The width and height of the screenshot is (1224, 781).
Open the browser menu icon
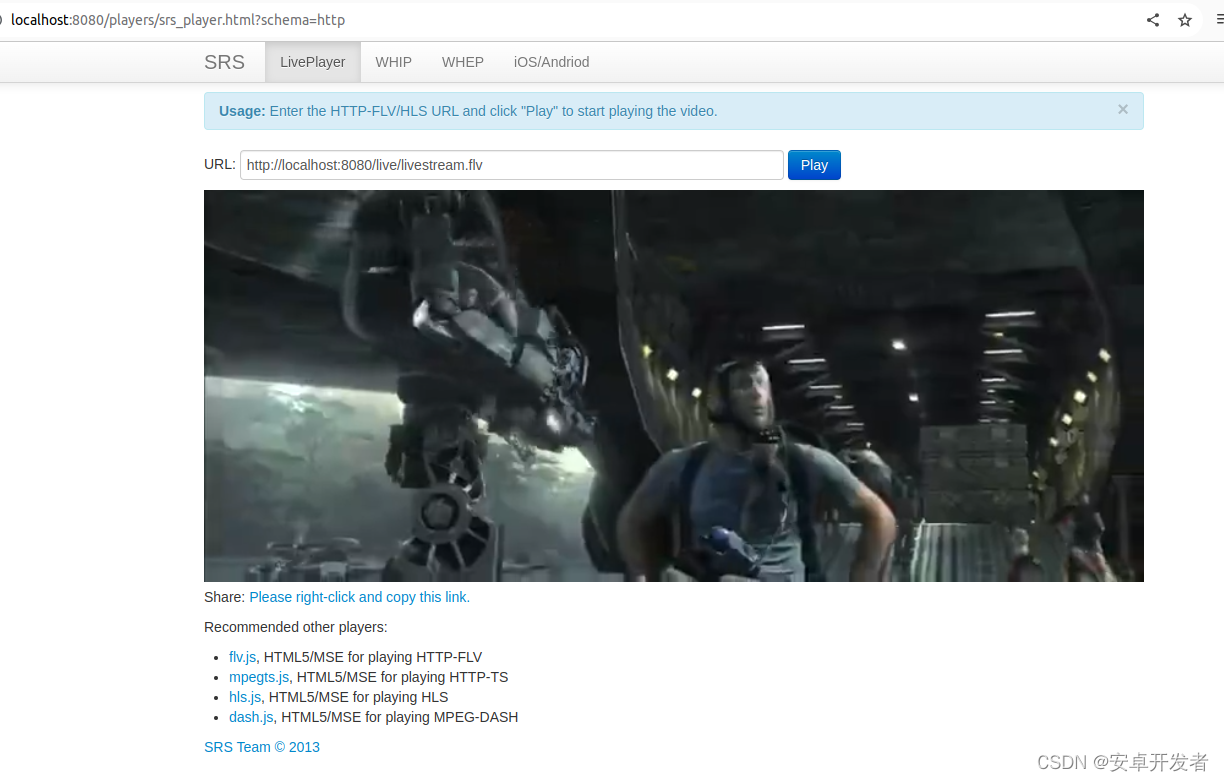pos(1218,20)
